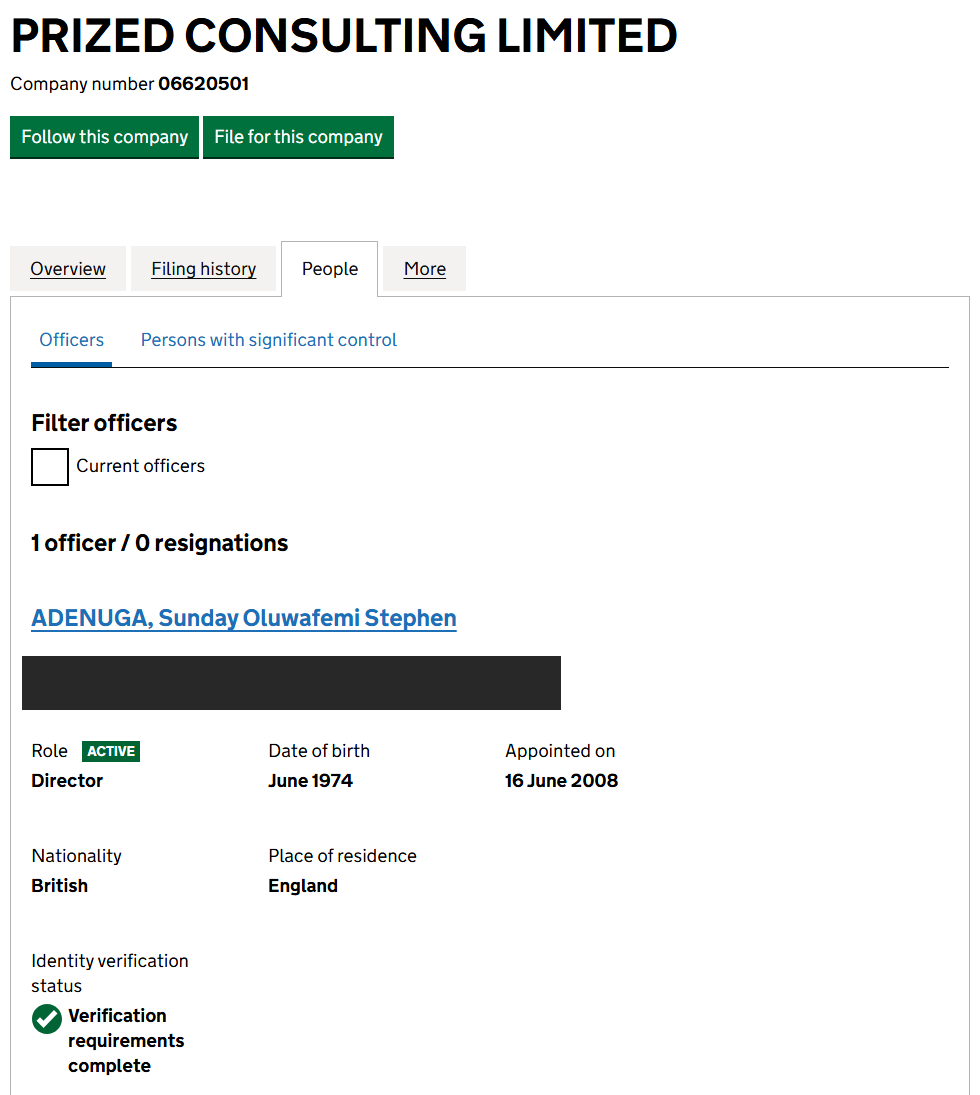The image size is (980, 1095).
Task: Switch to the Officers sub-tab
Action: (71, 340)
